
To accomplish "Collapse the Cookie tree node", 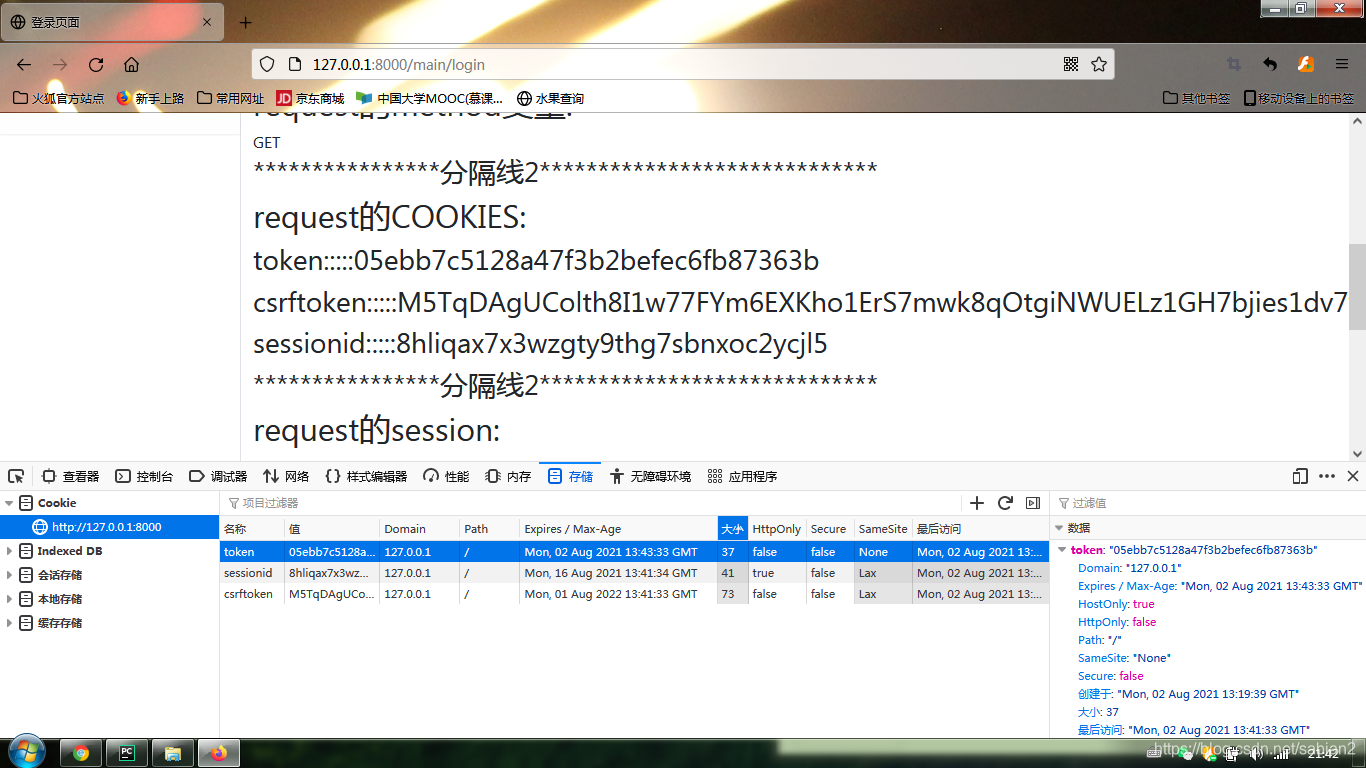I will [9, 503].
